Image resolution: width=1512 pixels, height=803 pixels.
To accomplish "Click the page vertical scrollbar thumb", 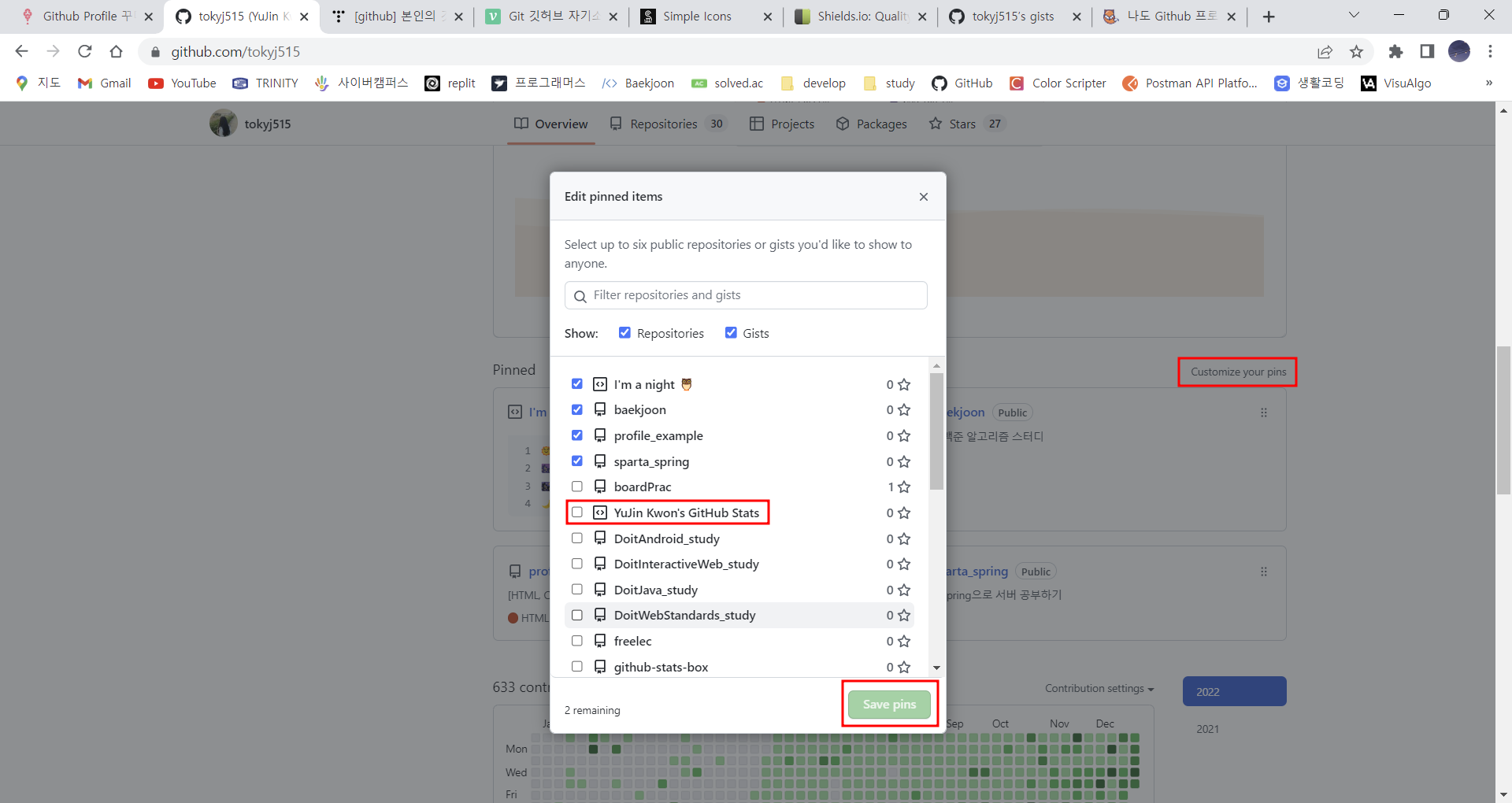I will (1503, 420).
